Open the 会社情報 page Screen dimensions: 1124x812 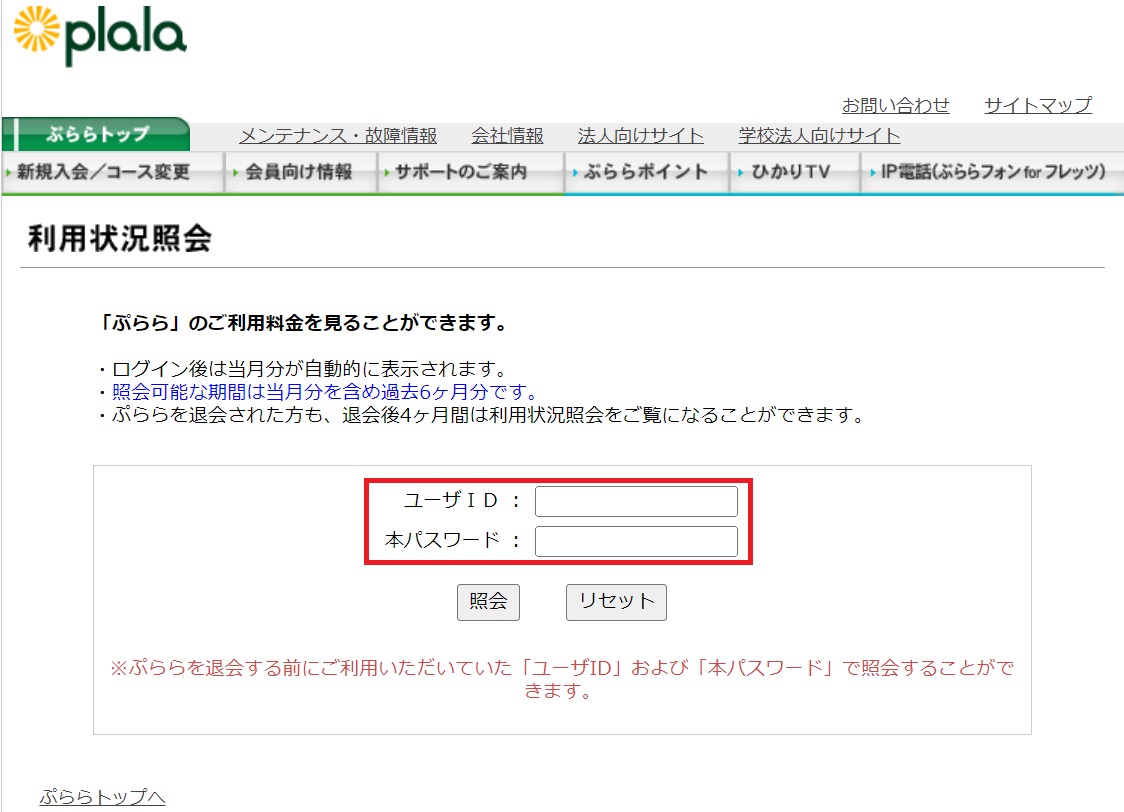[x=507, y=134]
